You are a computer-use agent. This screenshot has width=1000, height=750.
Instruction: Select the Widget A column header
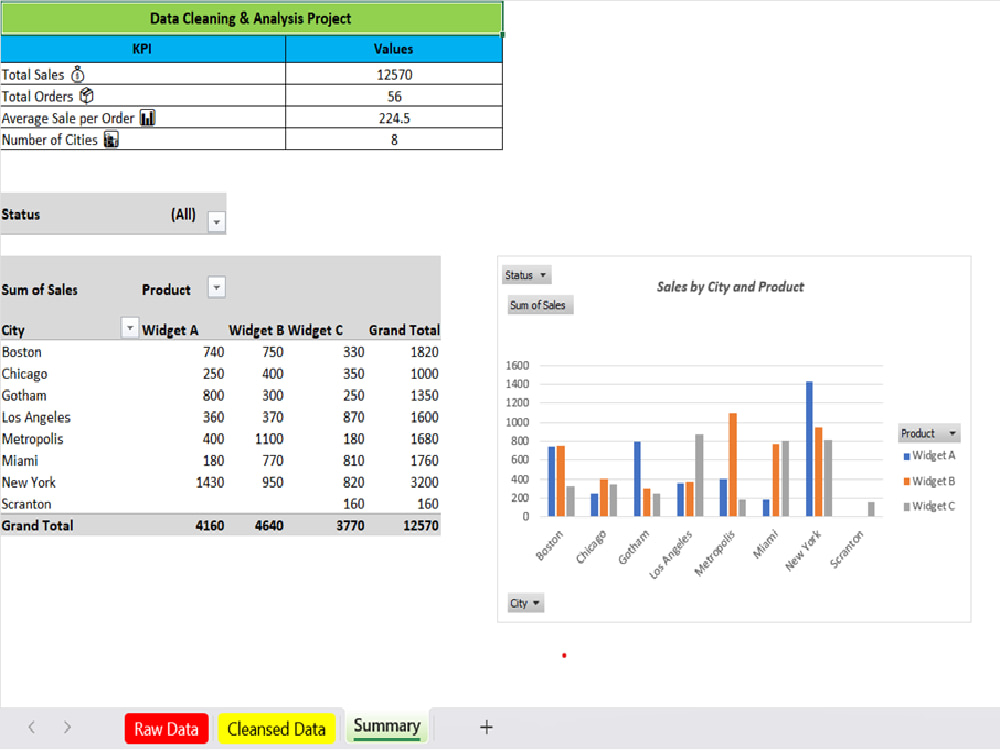tap(170, 330)
